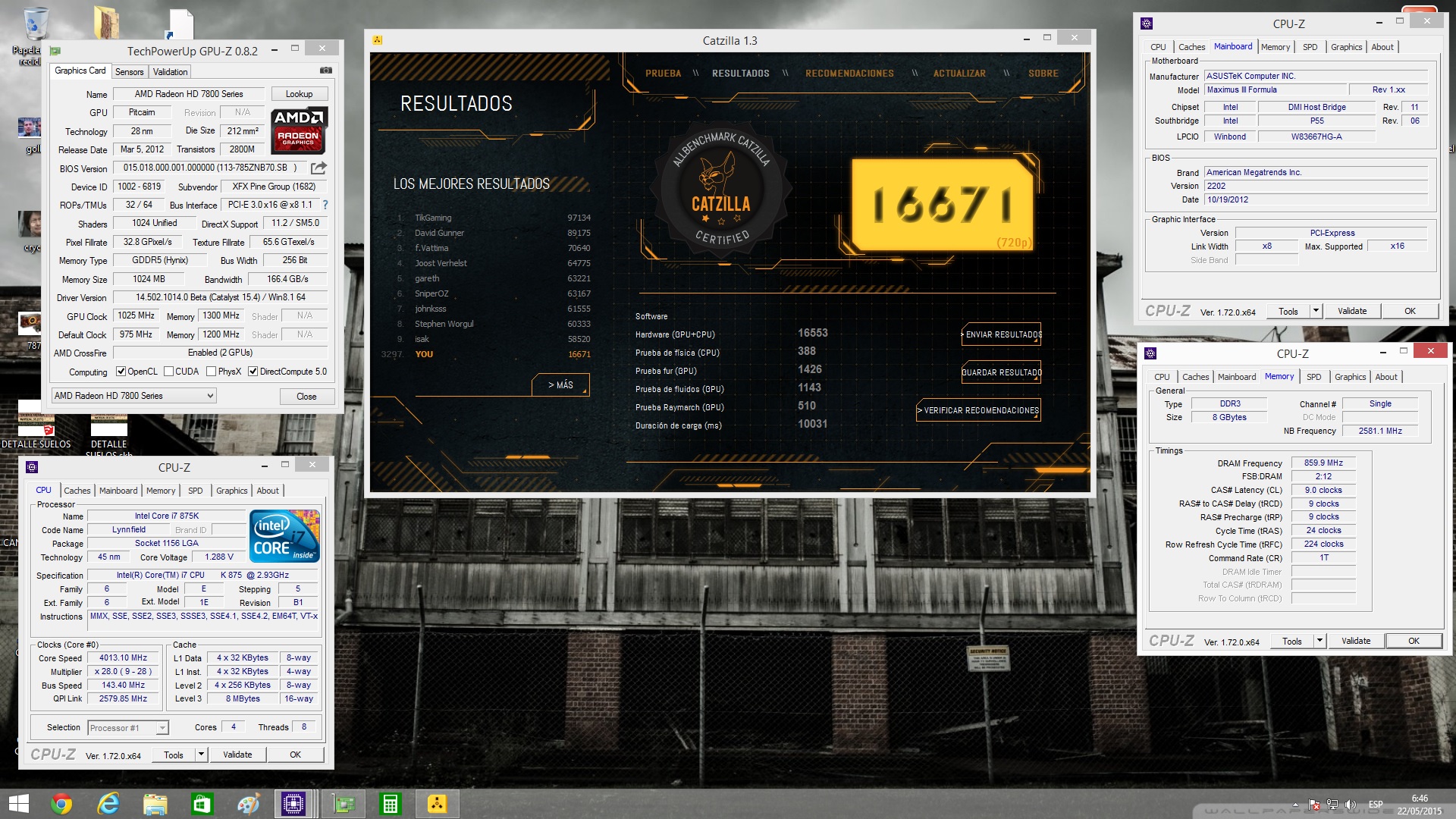Open the Graphics tab in the Mainboard CPU-Z window
The image size is (1456, 819).
pyautogui.click(x=1347, y=47)
